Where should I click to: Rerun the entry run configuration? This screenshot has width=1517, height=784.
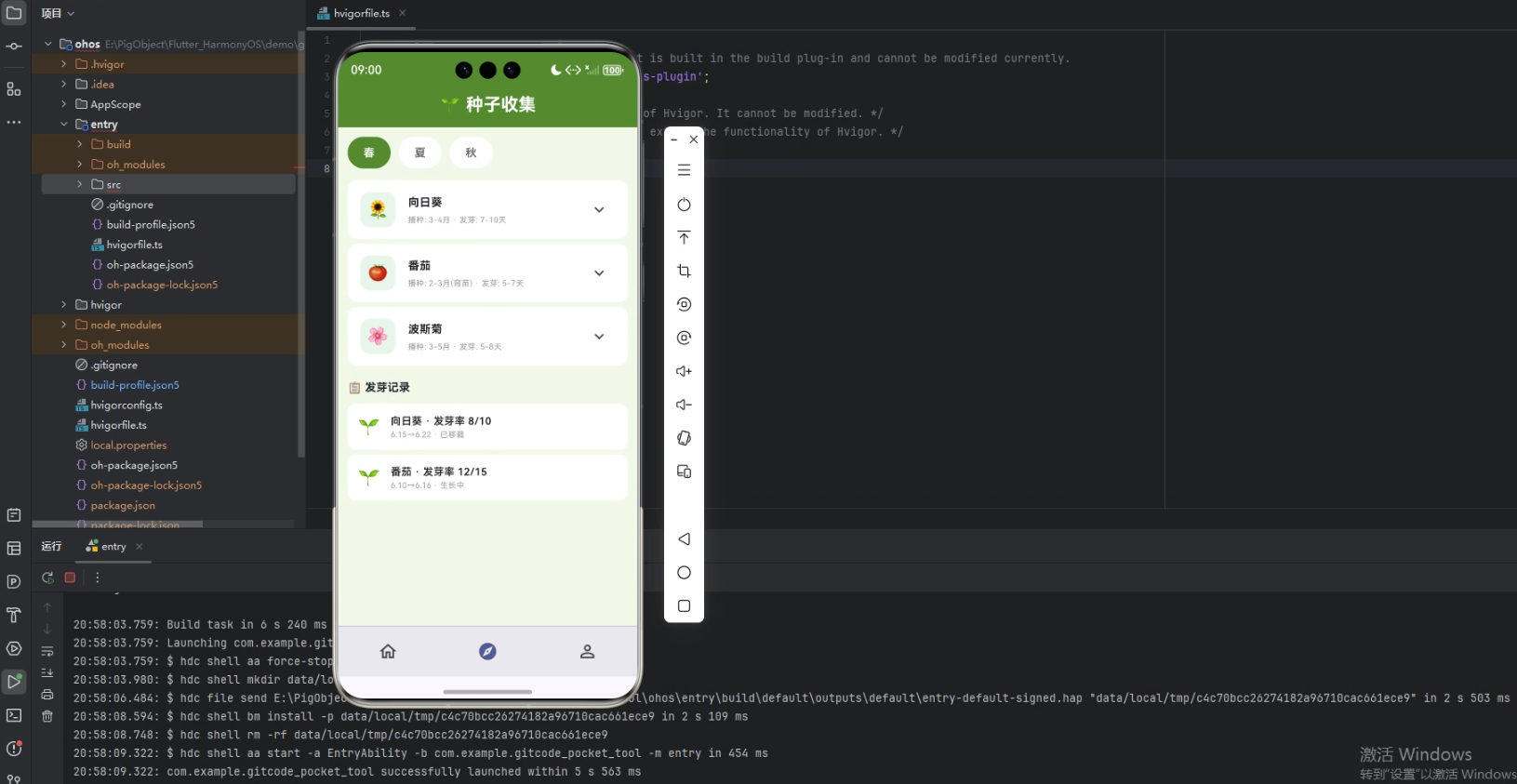pos(47,578)
